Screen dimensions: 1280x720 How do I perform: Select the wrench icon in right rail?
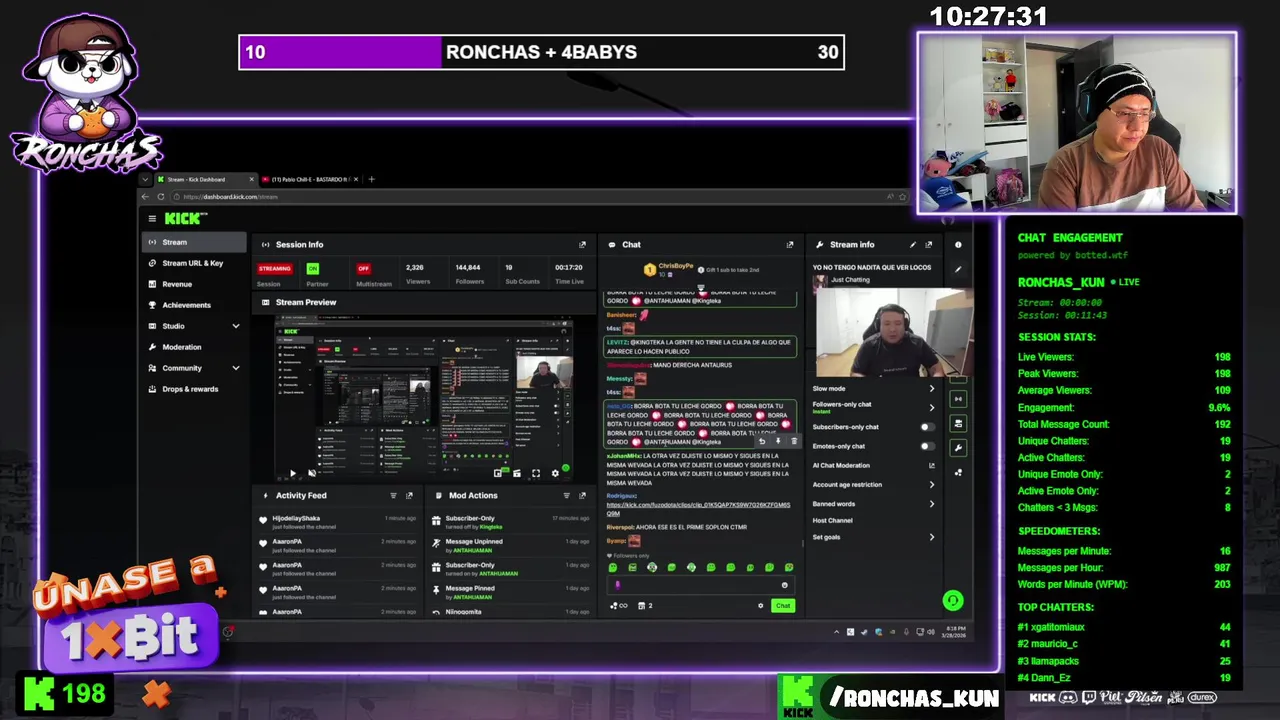958,447
